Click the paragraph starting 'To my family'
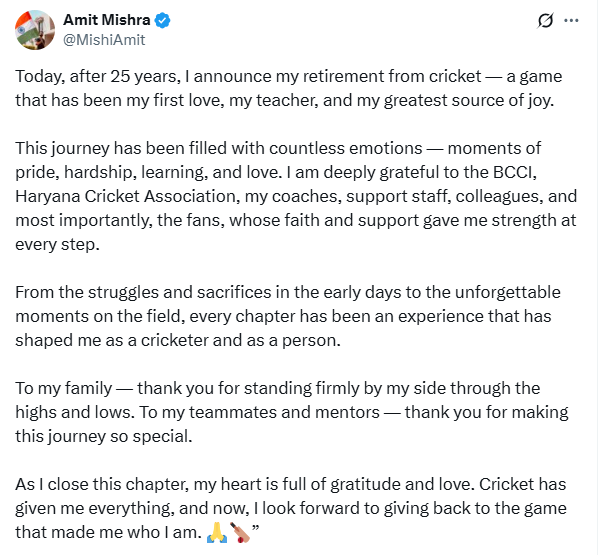The width and height of the screenshot is (598, 555). tap(292, 412)
